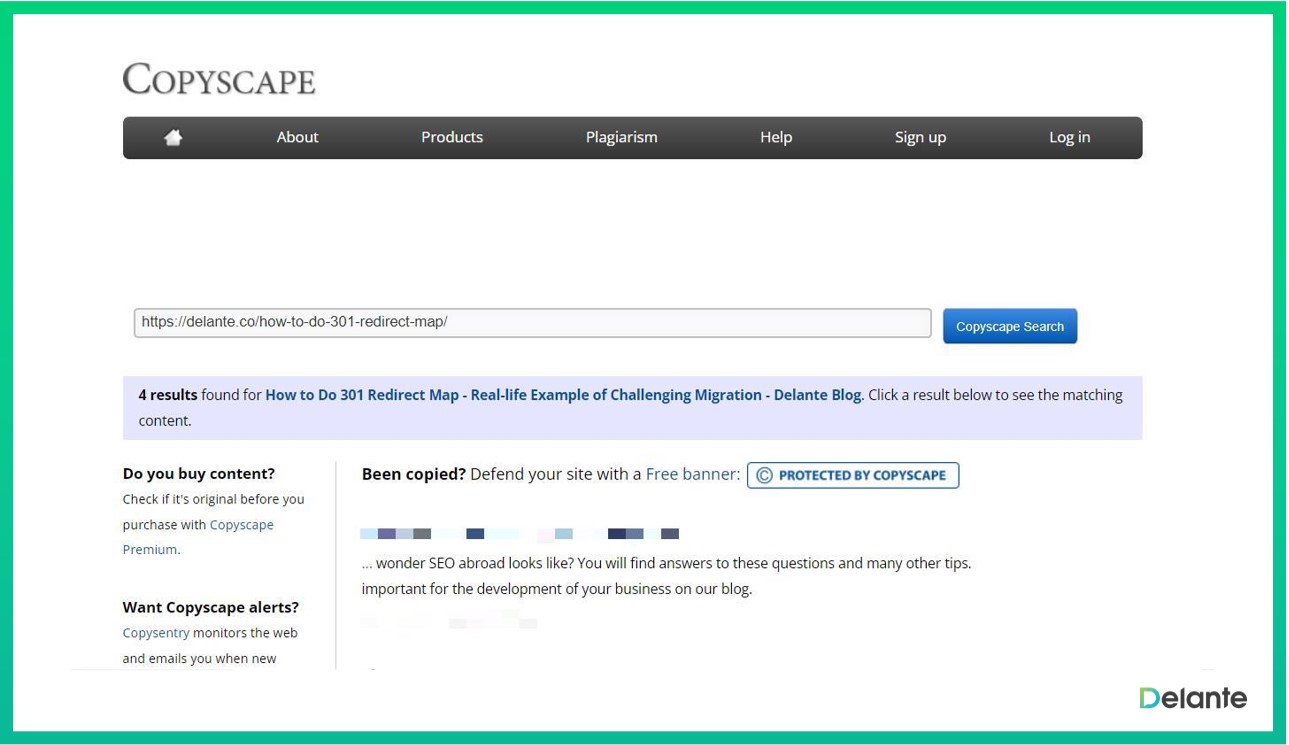
Task: Click the Copyscape logo at top
Action: [x=219, y=79]
